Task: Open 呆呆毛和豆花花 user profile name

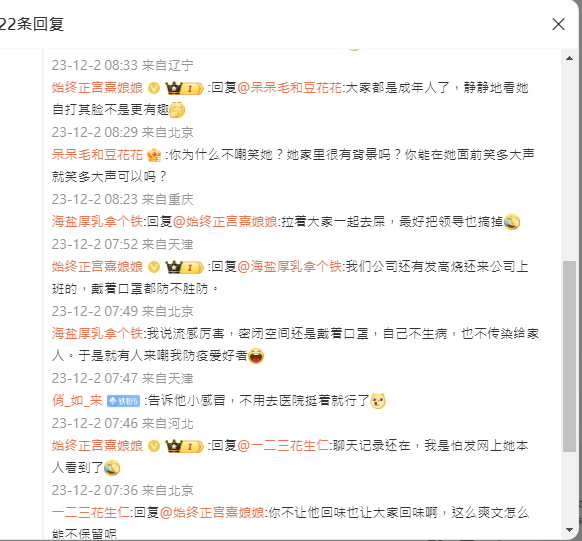Action: [x=97, y=155]
